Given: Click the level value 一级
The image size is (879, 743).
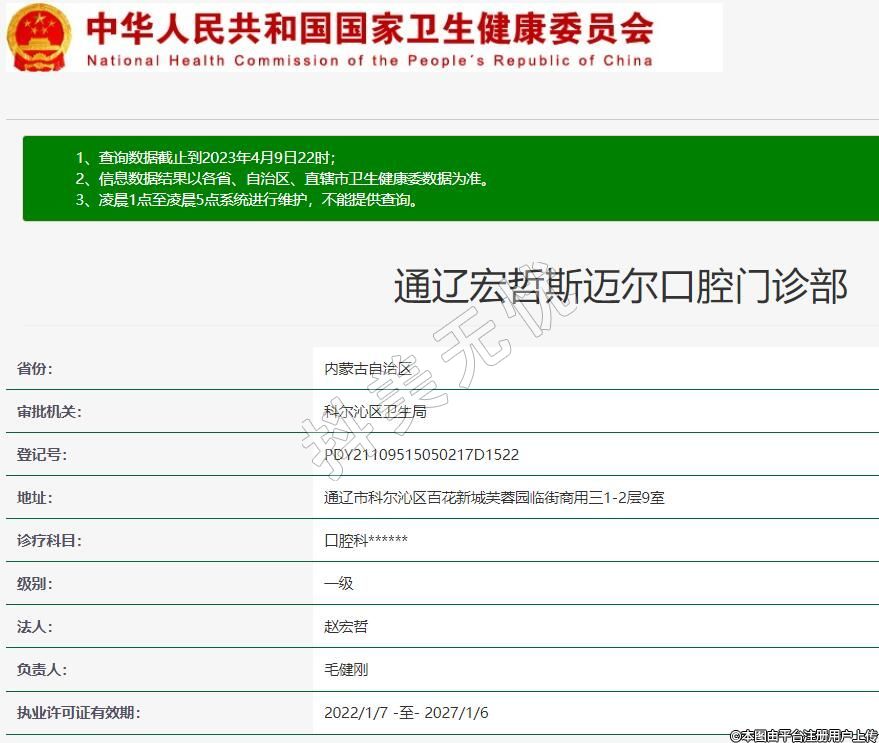Looking at the screenshot, I should 338,583.
